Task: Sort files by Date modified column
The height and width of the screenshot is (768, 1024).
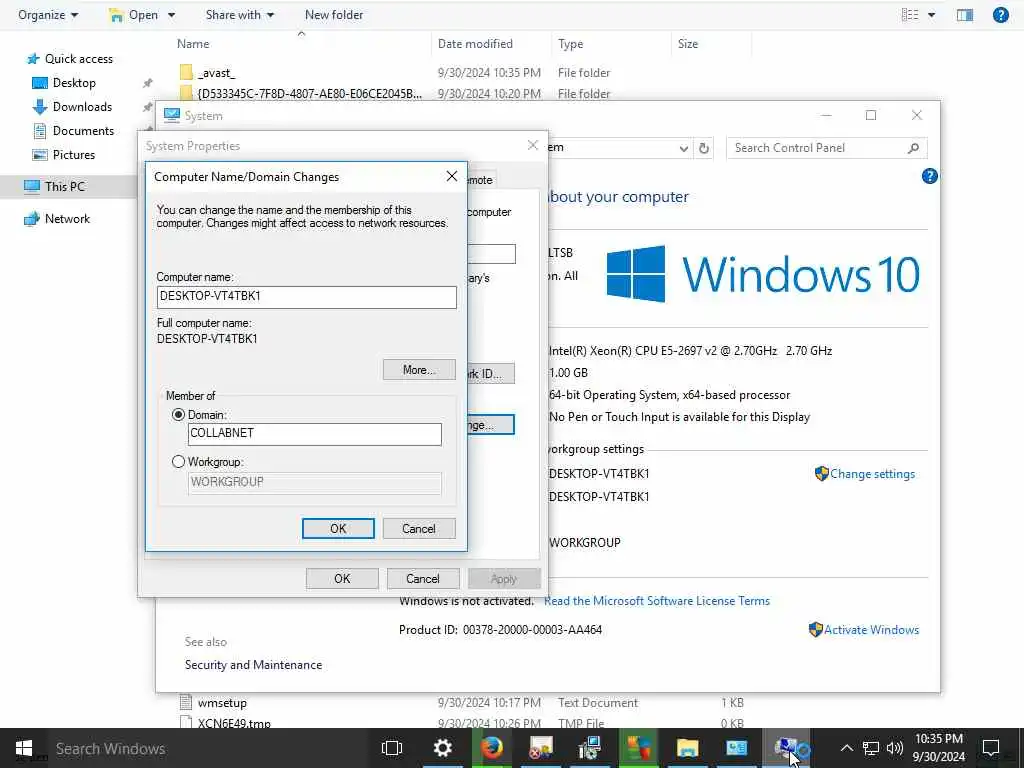Action: (x=475, y=44)
